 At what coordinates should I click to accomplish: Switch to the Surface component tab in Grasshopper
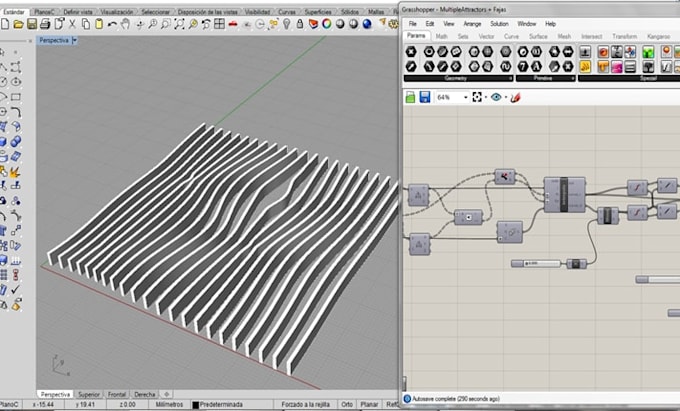[538, 36]
